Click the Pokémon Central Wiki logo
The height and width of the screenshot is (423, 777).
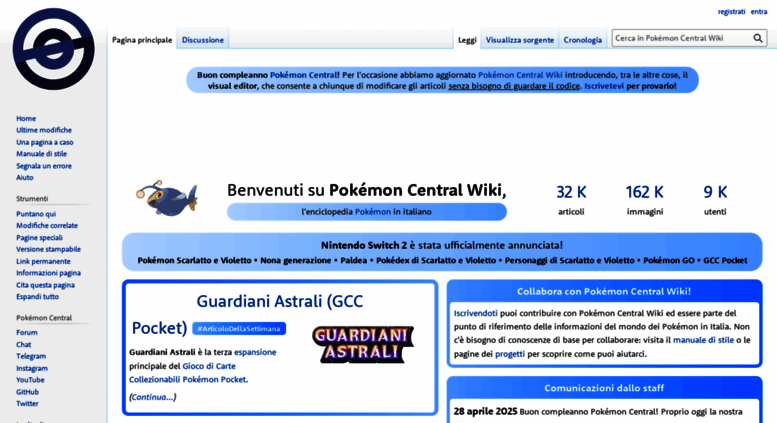click(54, 49)
